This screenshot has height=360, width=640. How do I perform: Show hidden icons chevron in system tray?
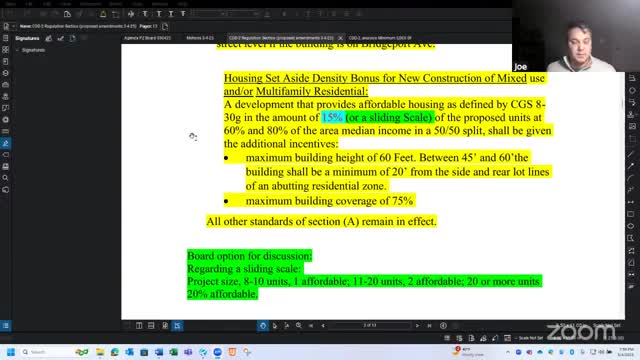point(507,352)
